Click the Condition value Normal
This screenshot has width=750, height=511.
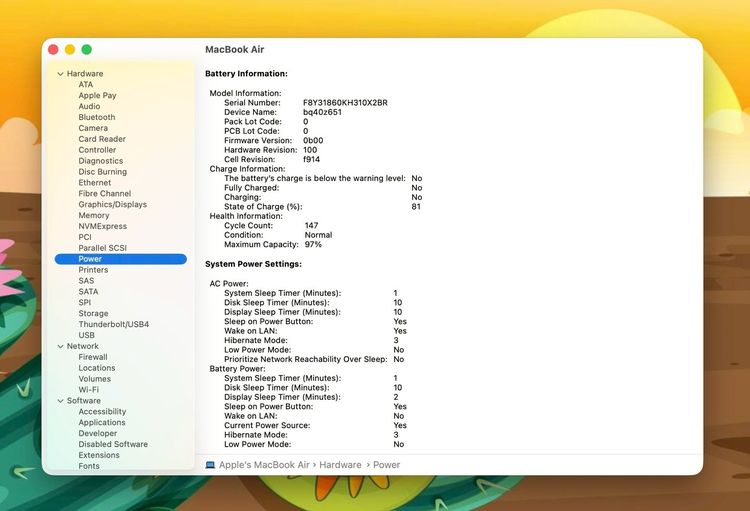click(x=318, y=235)
